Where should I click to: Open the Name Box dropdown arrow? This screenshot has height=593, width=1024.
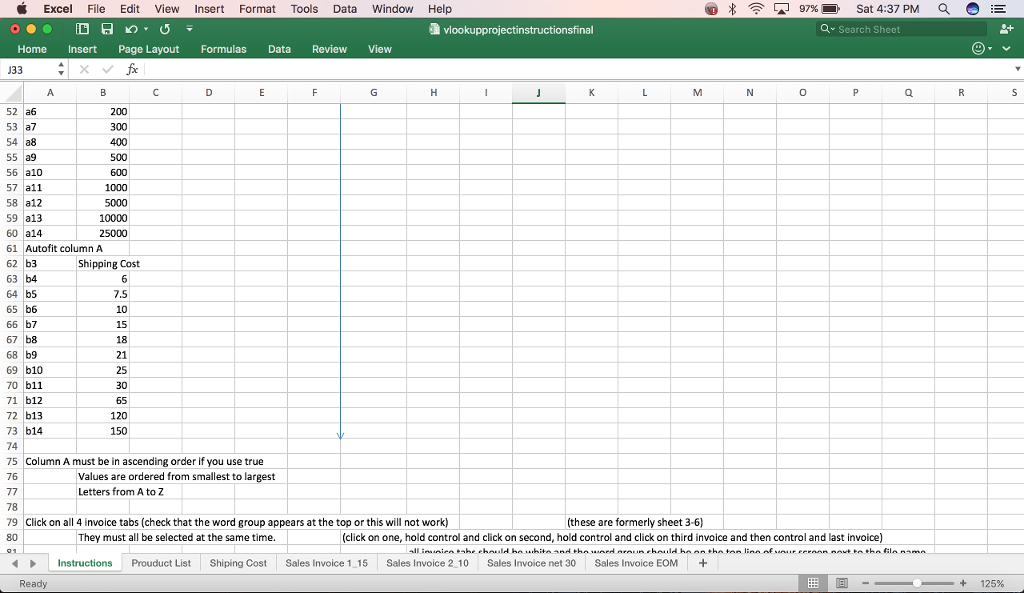pyautogui.click(x=60, y=71)
